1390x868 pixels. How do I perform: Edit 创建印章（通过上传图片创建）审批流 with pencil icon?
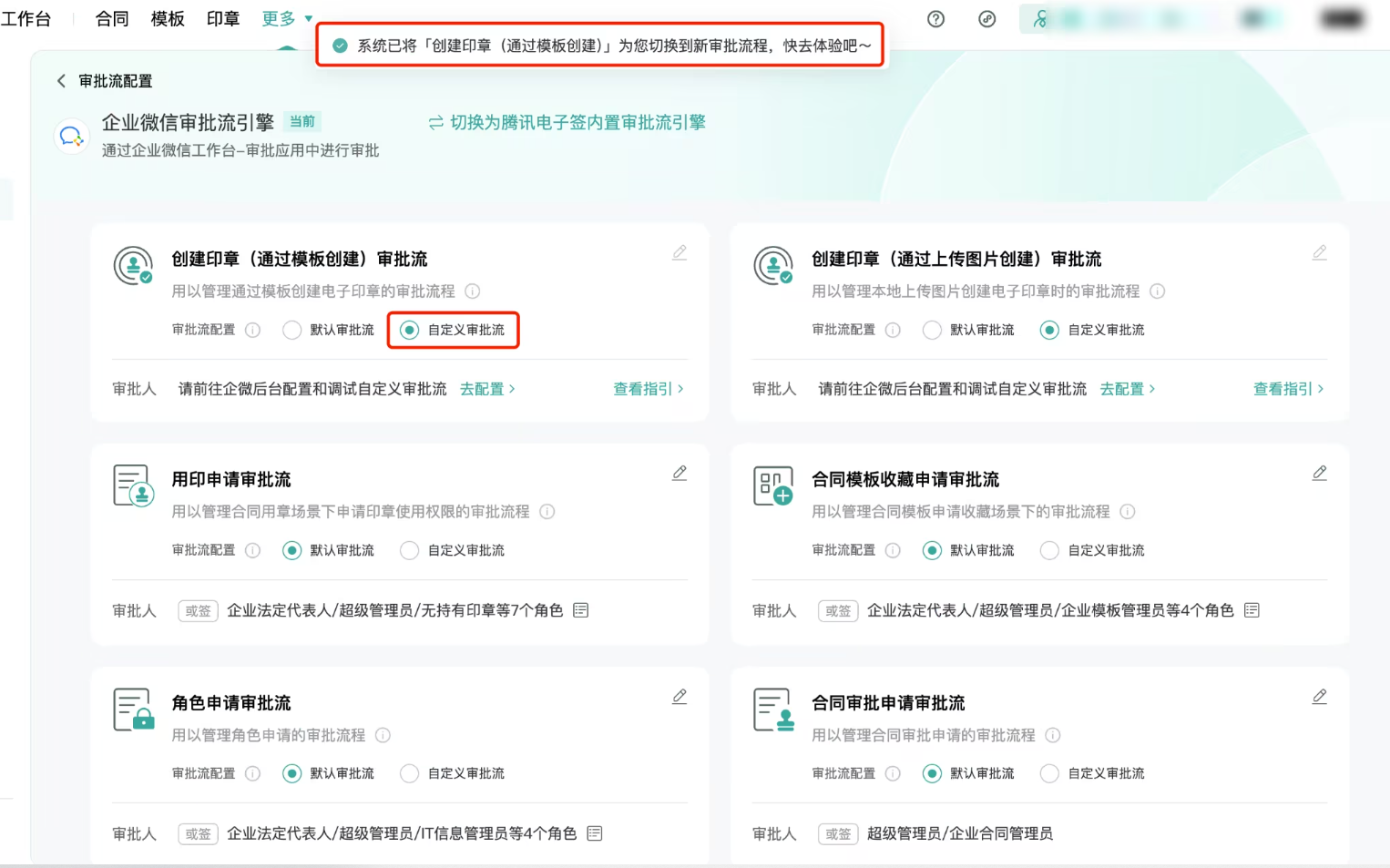coord(1319,252)
